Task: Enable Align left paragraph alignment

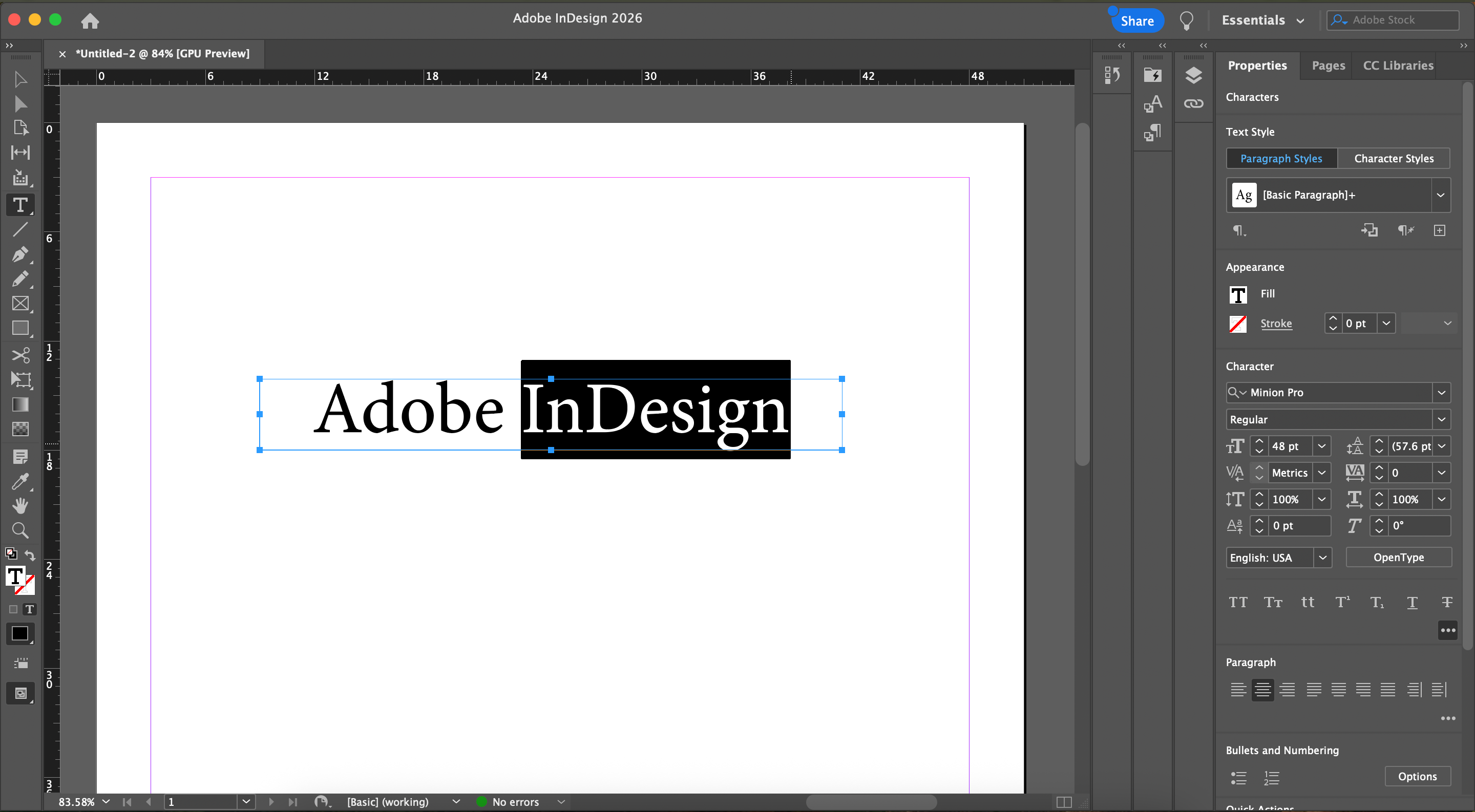Action: pyautogui.click(x=1238, y=690)
